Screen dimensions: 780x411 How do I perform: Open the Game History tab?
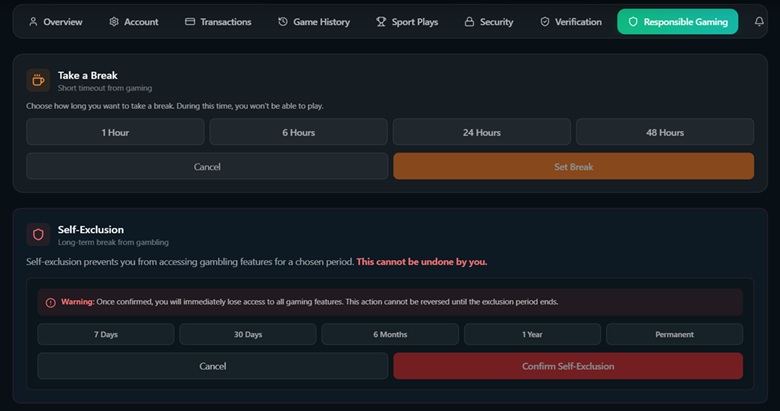click(313, 22)
